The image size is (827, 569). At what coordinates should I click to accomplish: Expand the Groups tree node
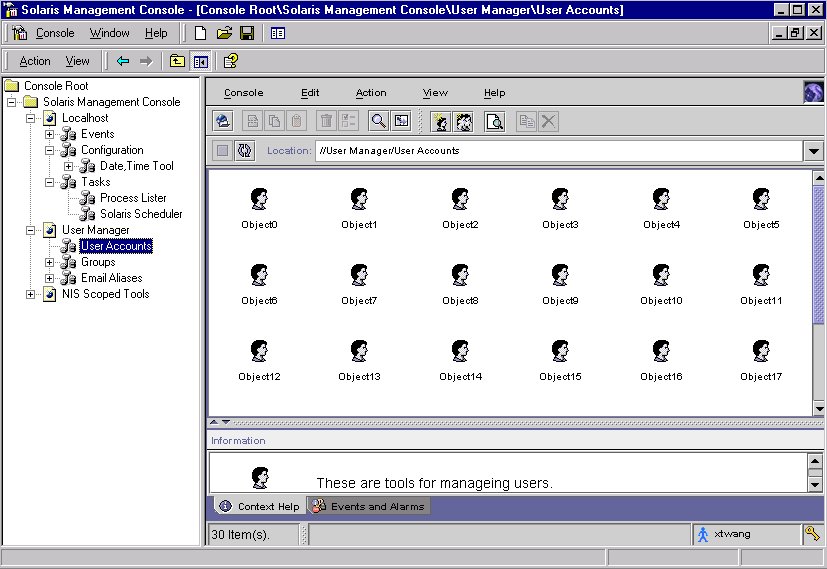tap(50, 262)
